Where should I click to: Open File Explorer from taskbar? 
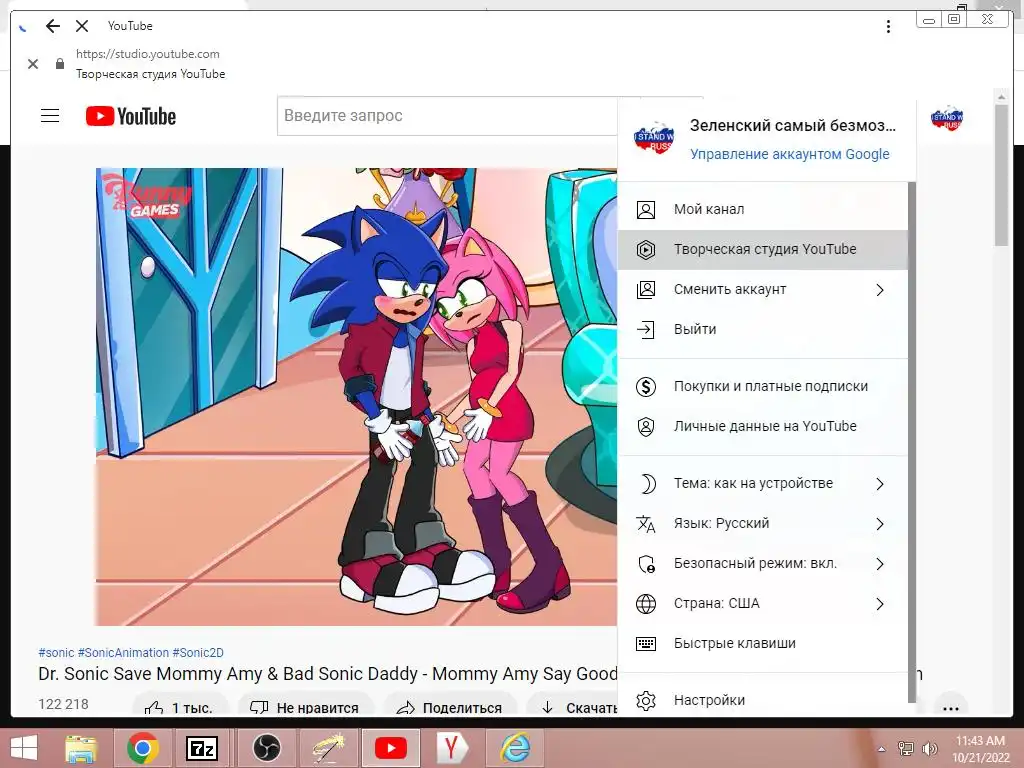pyautogui.click(x=81, y=748)
